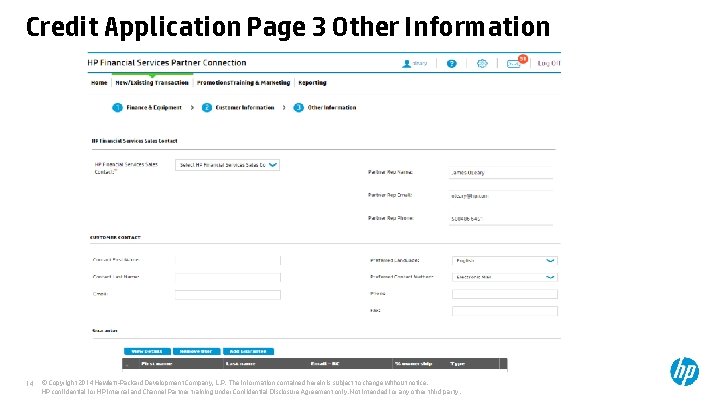Click the View Details button

[x=147, y=351]
